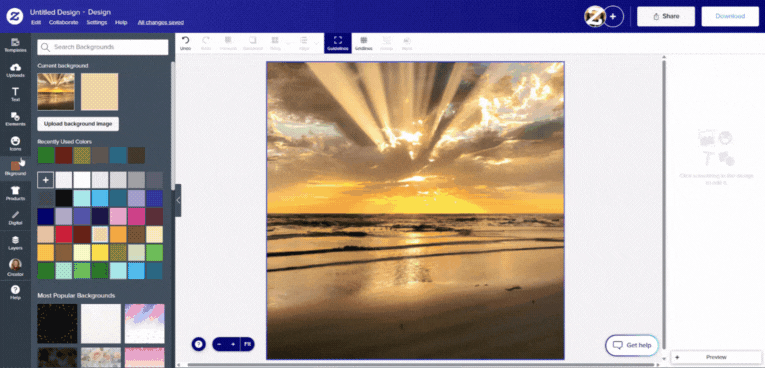Open the Layers panel
The image size is (765, 368).
(x=15, y=243)
